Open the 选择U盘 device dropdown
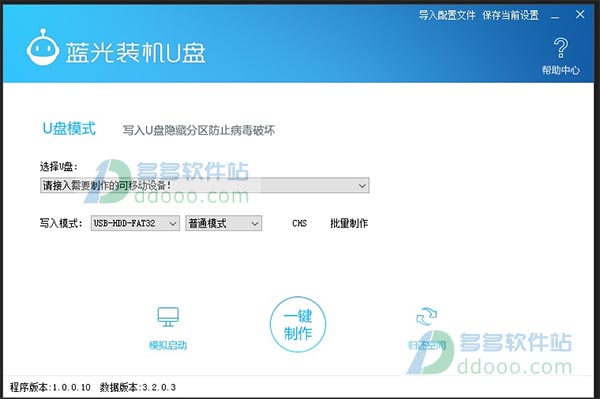The width and height of the screenshot is (600, 399). pos(205,186)
